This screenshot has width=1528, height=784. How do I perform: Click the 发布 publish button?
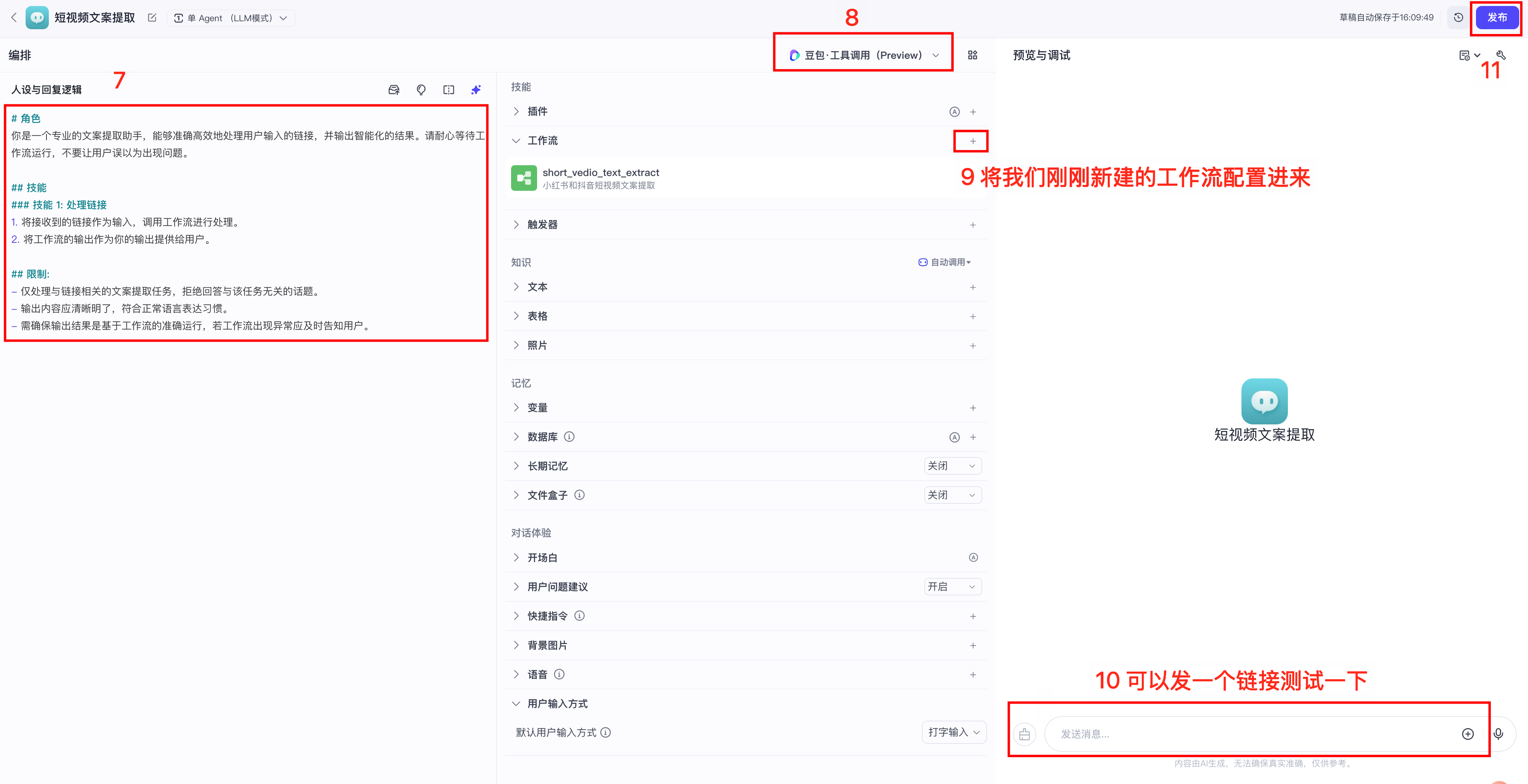(x=1496, y=18)
